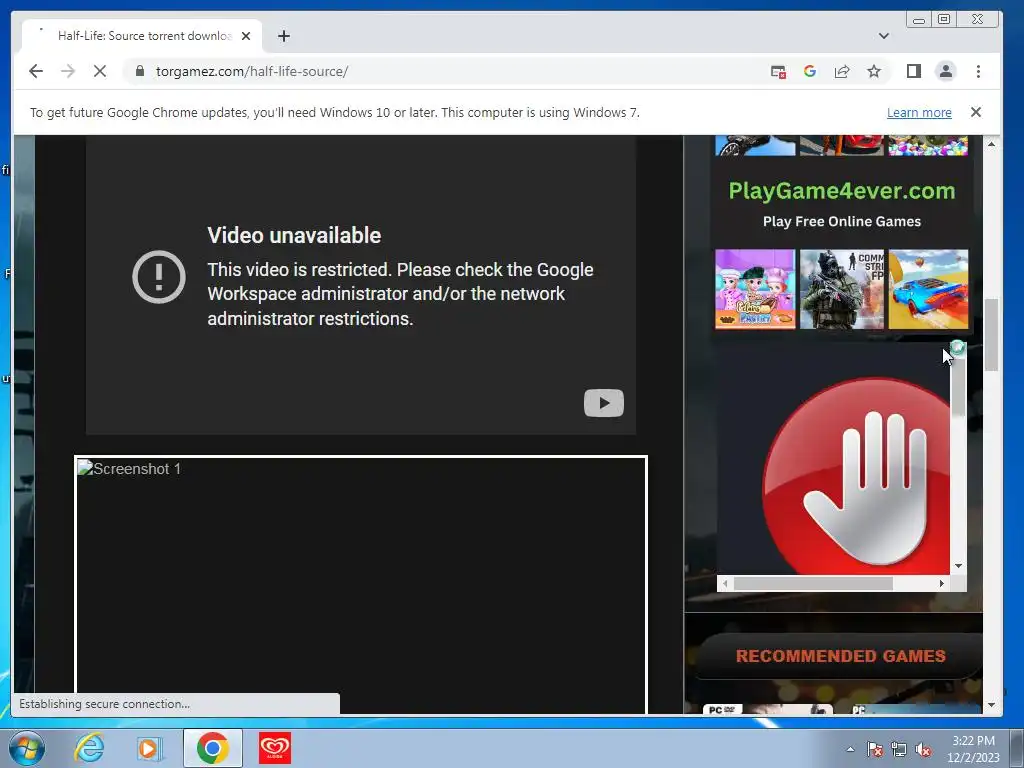This screenshot has height=768, width=1024.
Task: Go back with the browser back arrow
Action: coord(36,71)
